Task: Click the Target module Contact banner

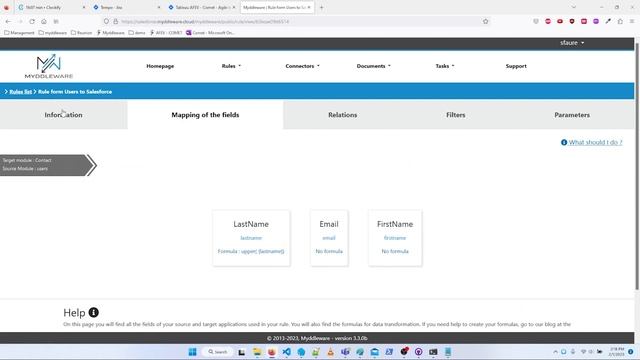Action: pyautogui.click(x=48, y=165)
